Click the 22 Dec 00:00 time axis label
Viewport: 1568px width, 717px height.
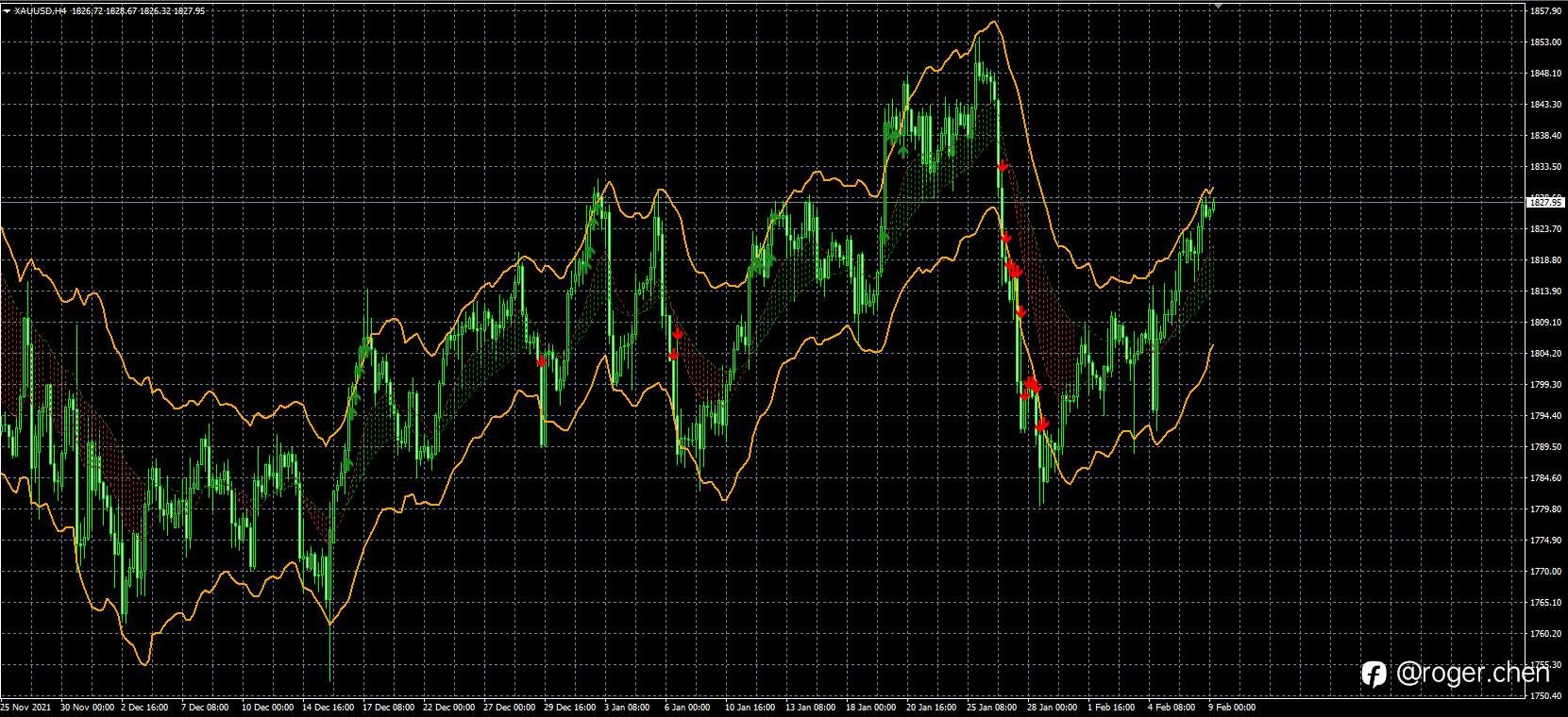click(449, 707)
